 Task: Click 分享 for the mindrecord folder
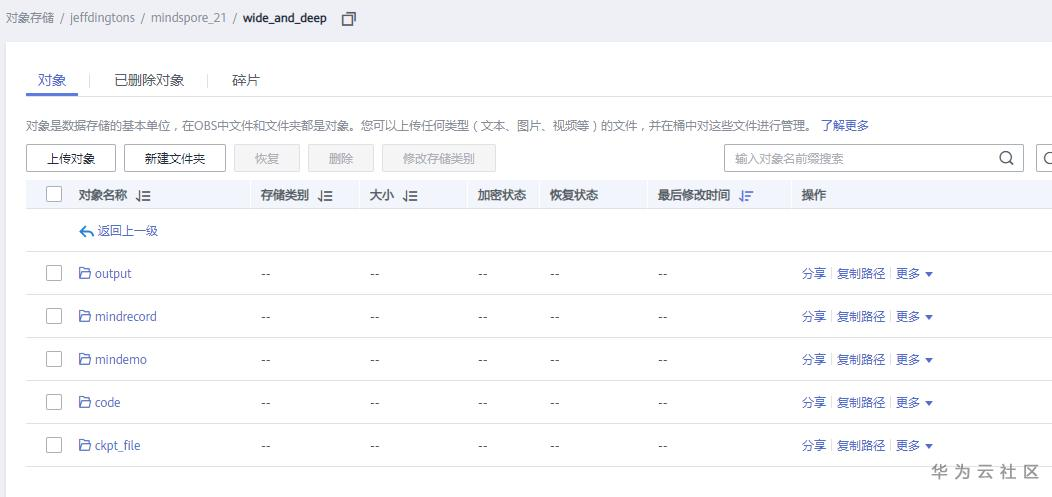pyautogui.click(x=814, y=317)
